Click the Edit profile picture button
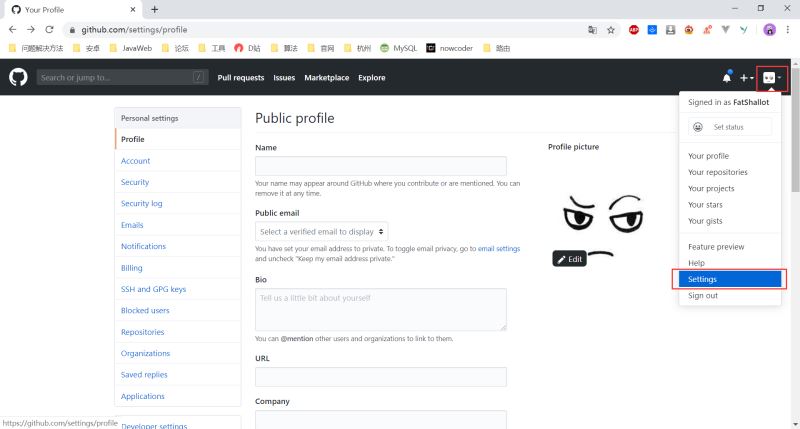The width and height of the screenshot is (800, 429). pos(569,259)
